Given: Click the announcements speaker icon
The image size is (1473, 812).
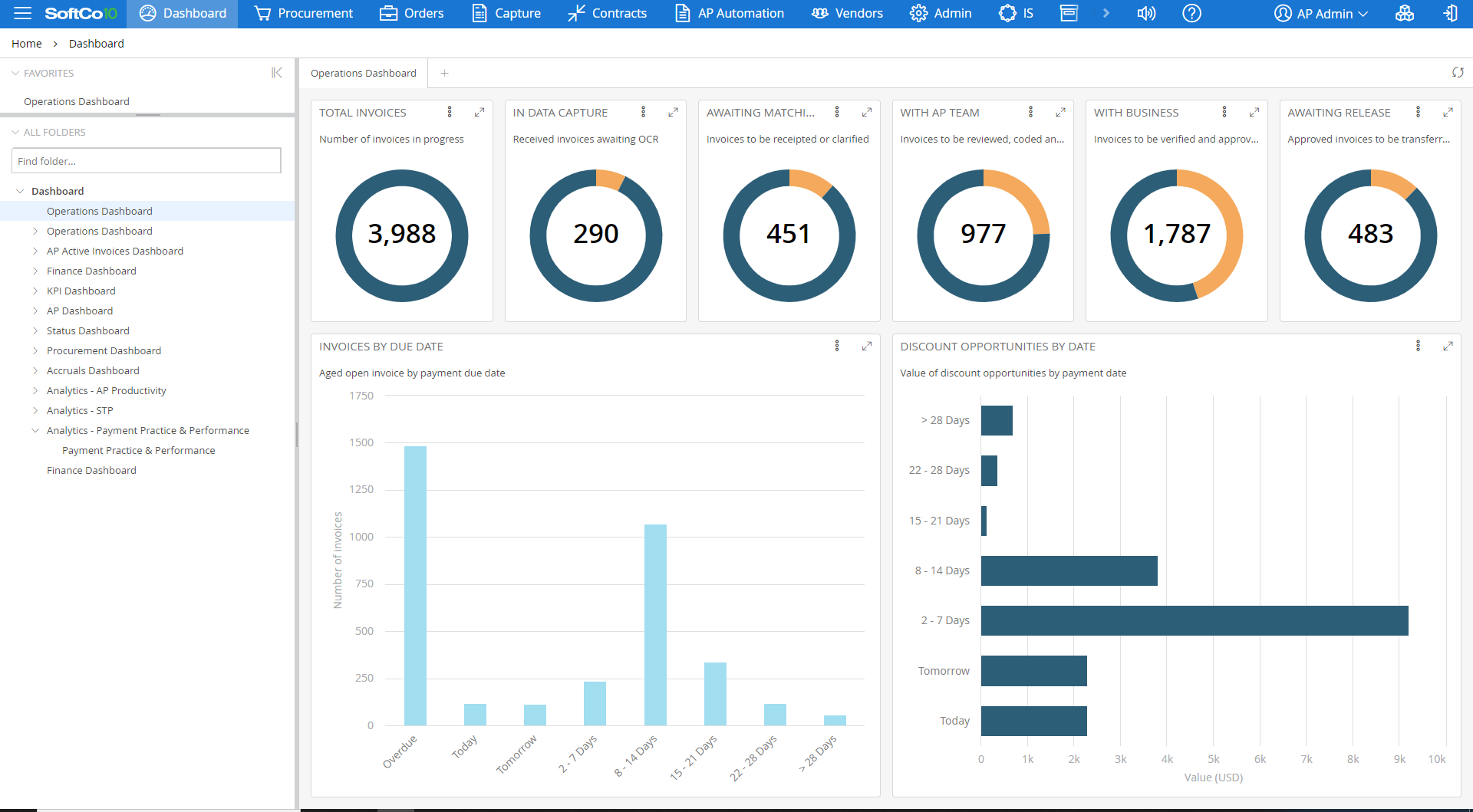Looking at the screenshot, I should click(x=1145, y=13).
